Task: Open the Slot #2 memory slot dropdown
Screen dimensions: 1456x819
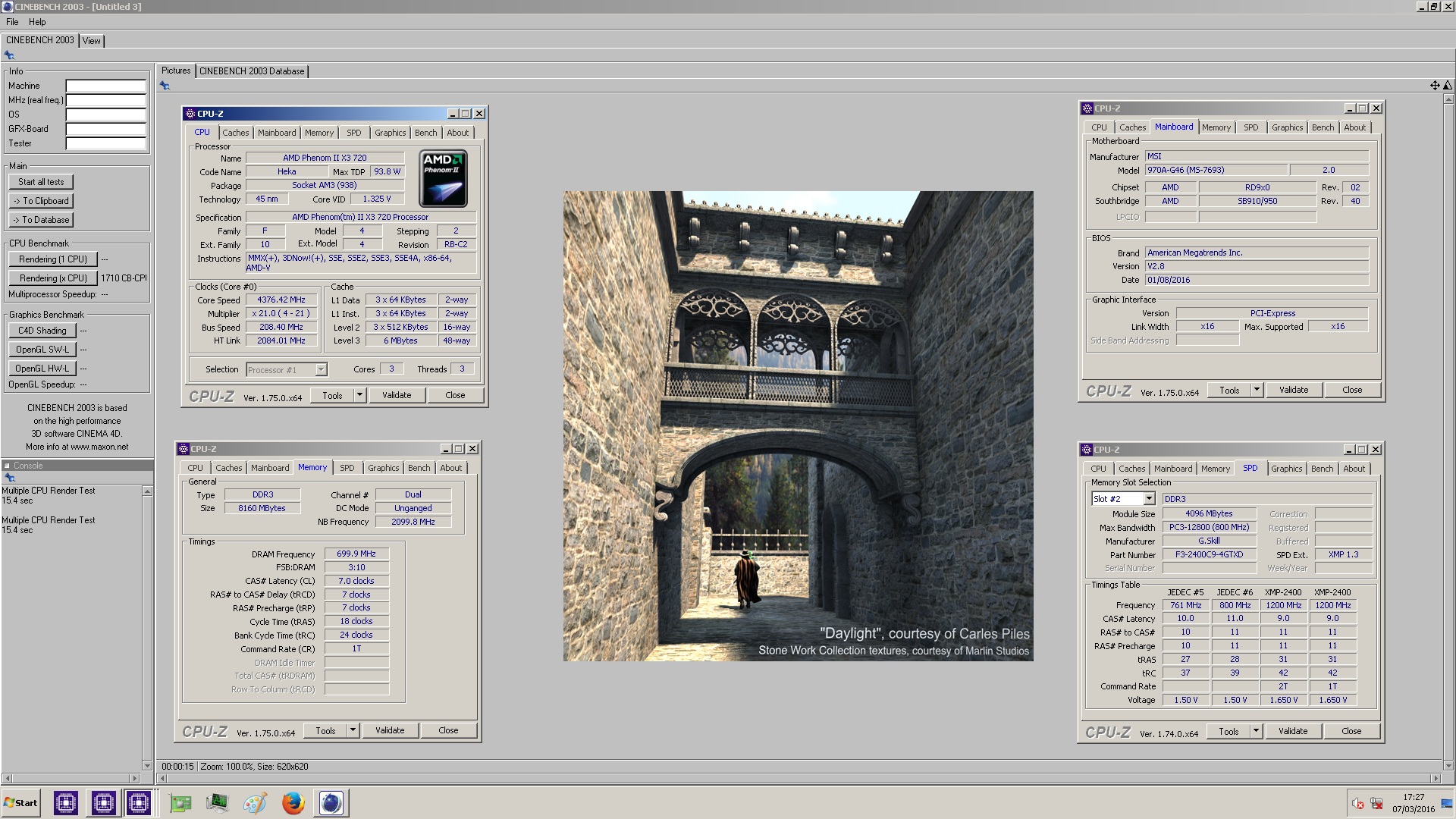Action: click(1149, 499)
